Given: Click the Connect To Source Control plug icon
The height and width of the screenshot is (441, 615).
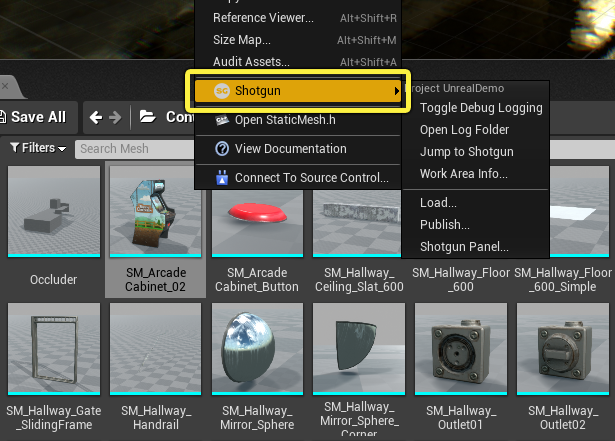Looking at the screenshot, I should pyautogui.click(x=222, y=177).
